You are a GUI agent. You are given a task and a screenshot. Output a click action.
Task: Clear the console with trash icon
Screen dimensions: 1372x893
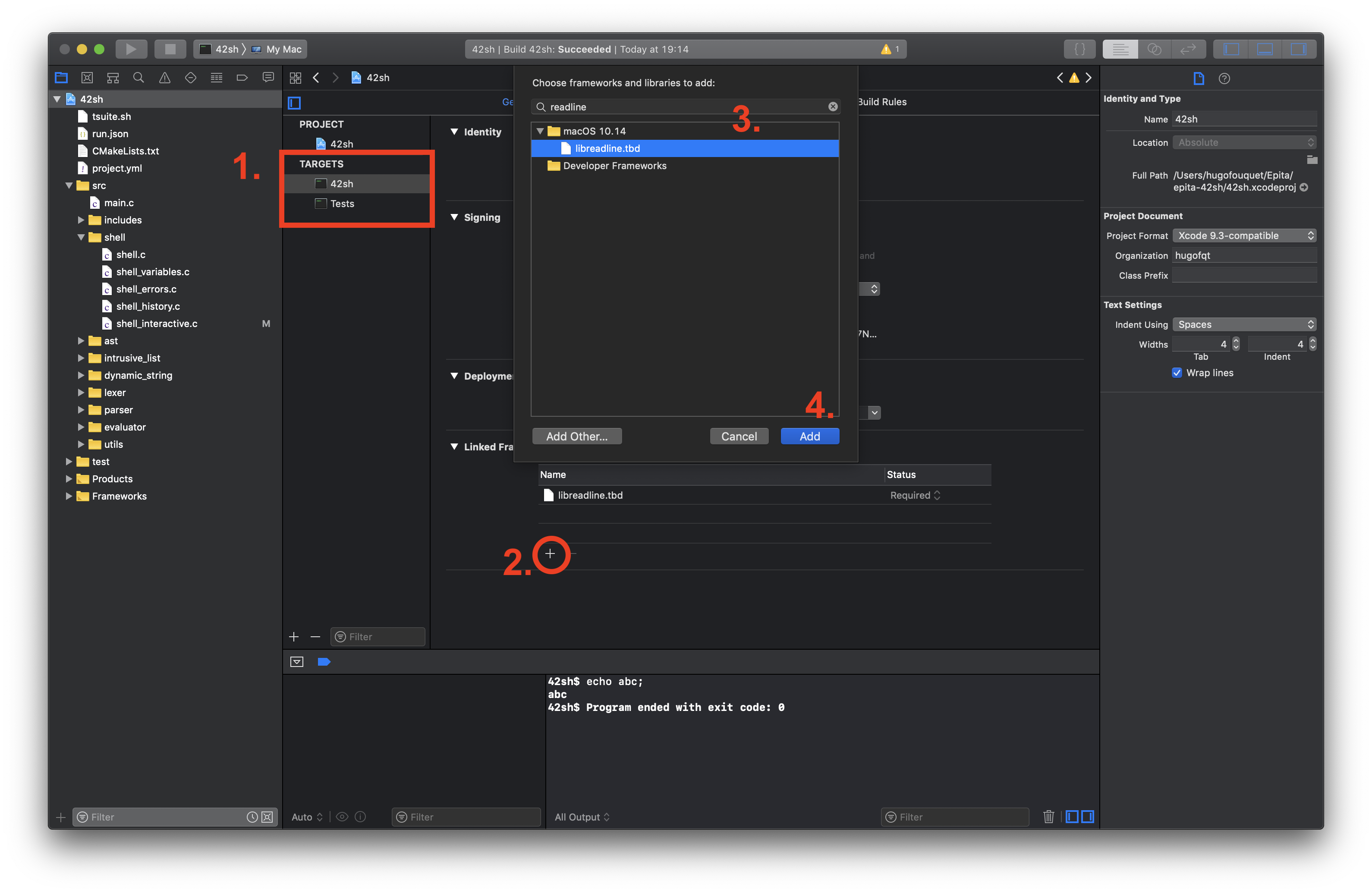(1048, 816)
